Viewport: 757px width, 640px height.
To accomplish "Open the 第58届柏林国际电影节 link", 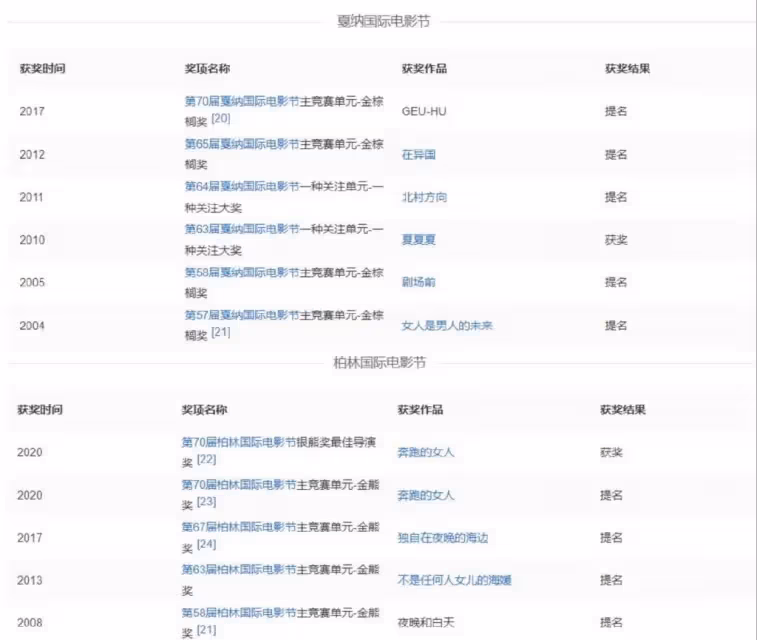I will [238, 612].
